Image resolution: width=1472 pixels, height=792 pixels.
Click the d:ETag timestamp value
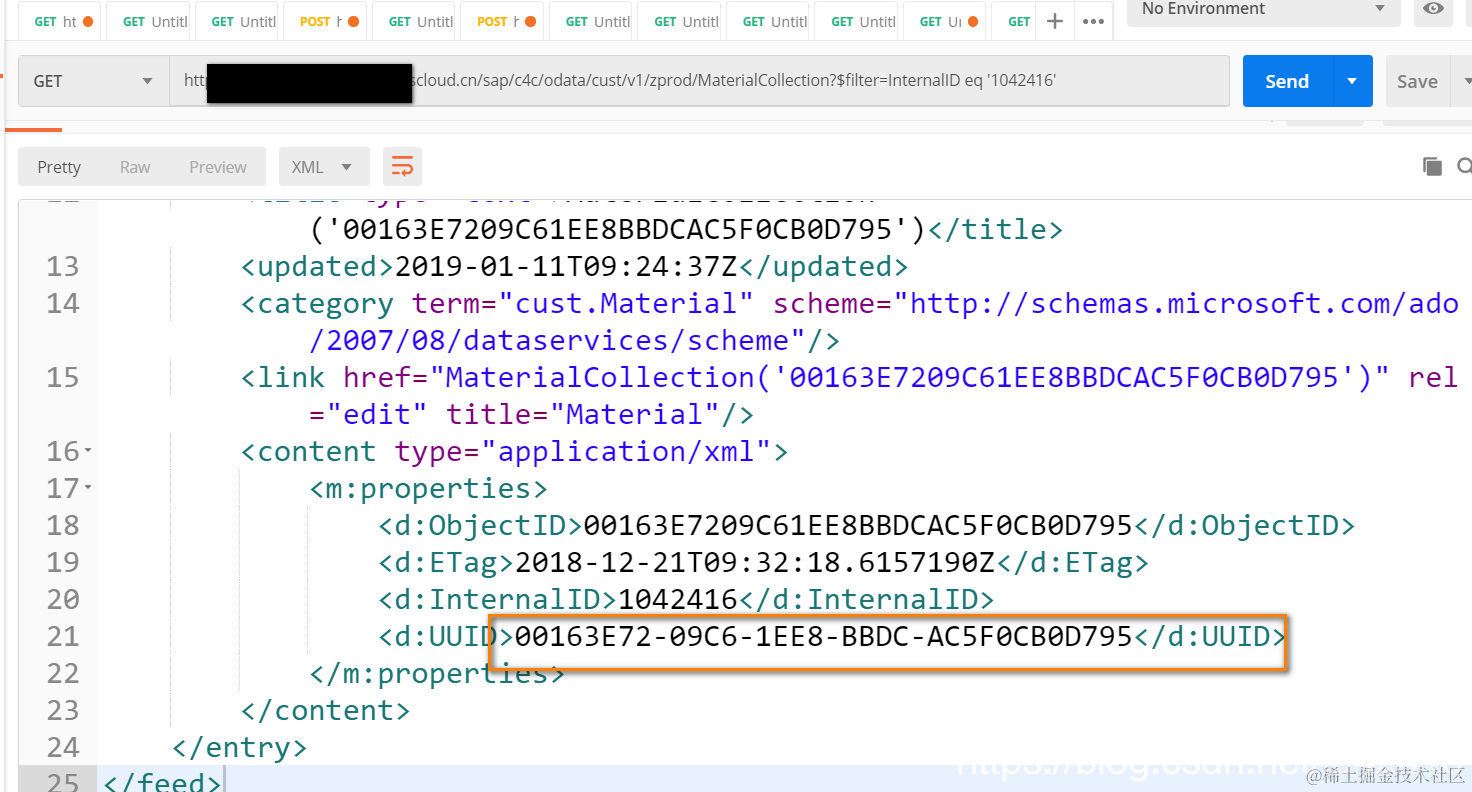754,562
